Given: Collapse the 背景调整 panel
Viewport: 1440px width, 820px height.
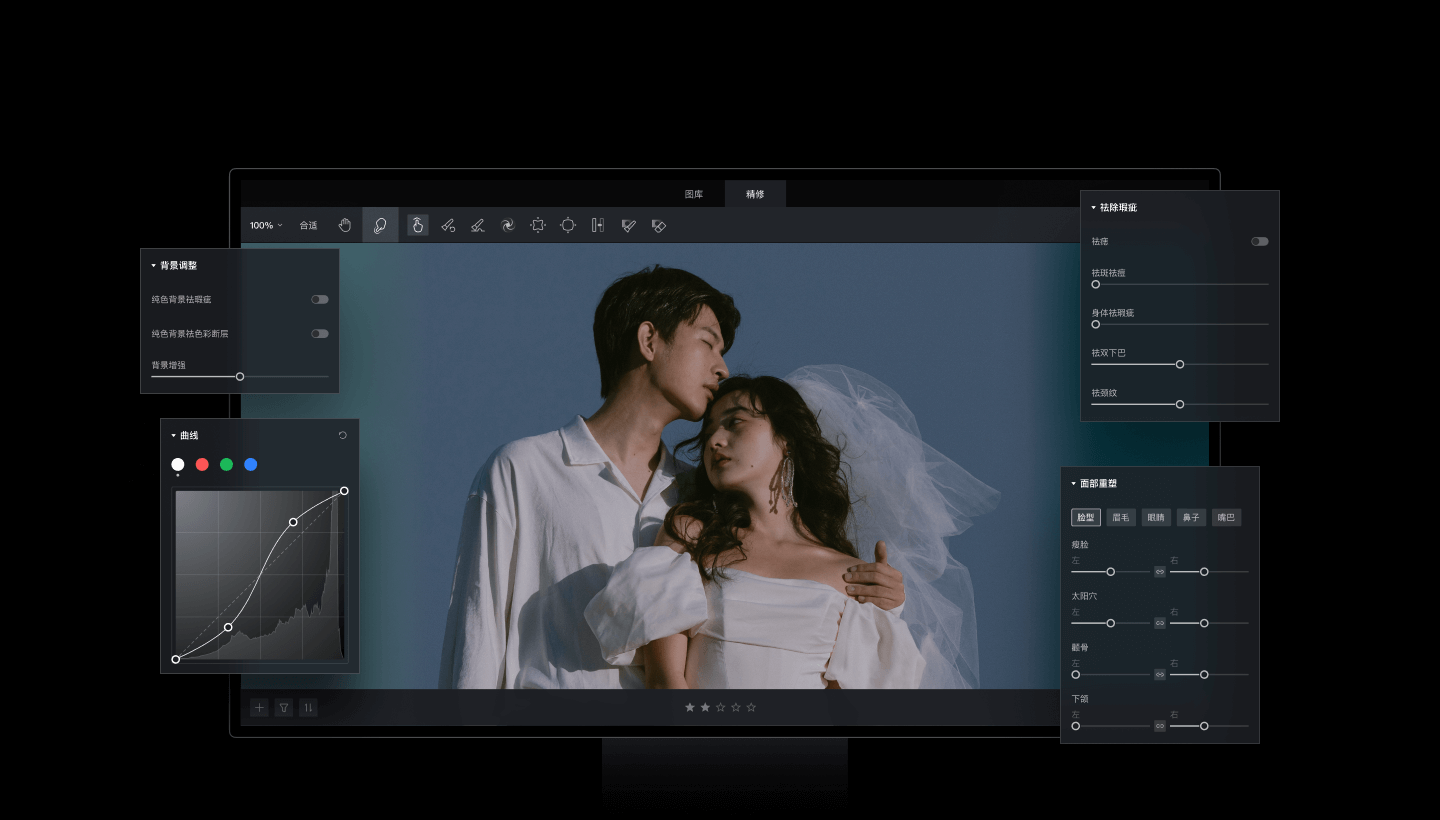Looking at the screenshot, I should (x=154, y=266).
